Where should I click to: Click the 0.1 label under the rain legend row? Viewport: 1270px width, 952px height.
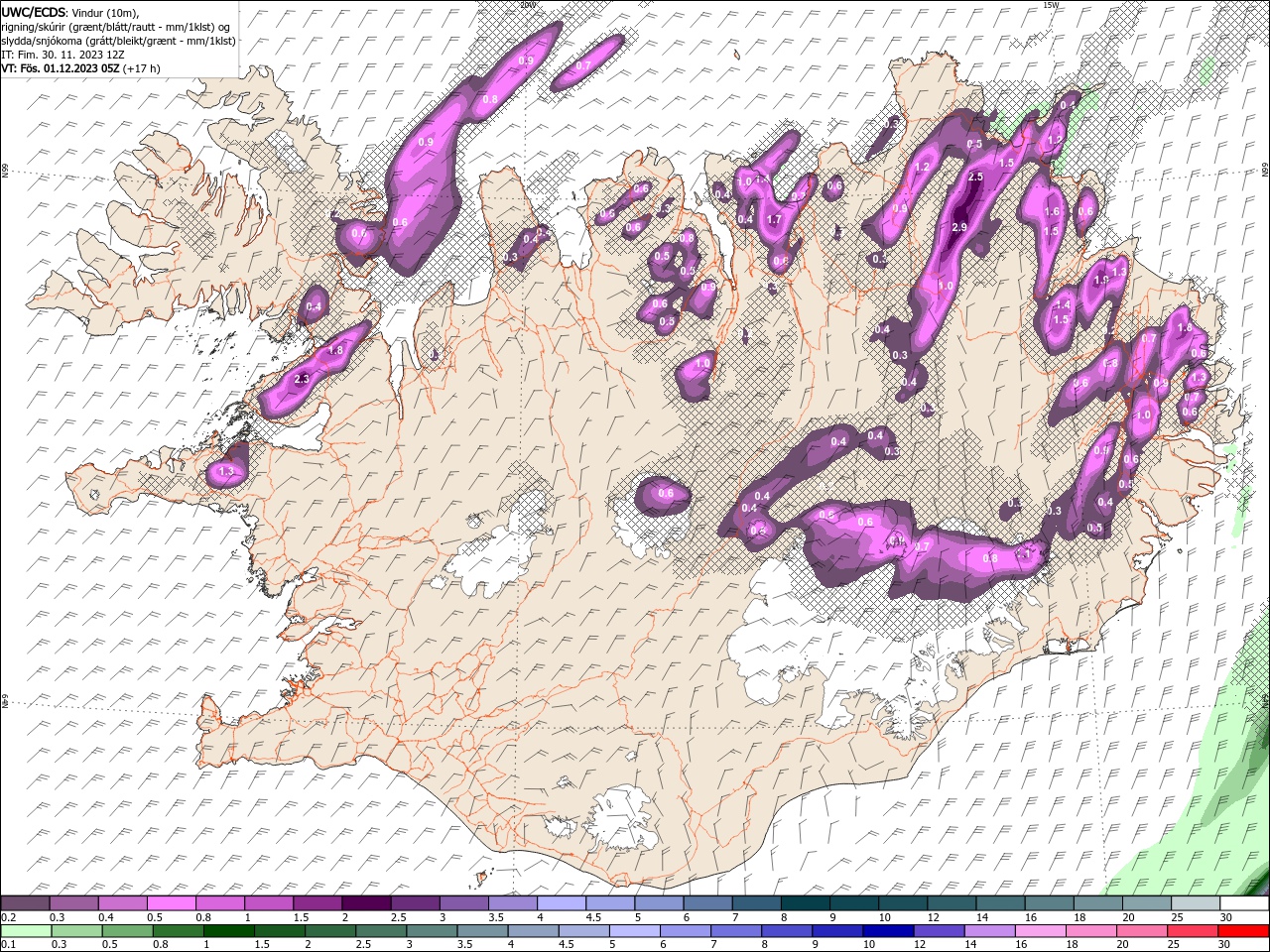(x=9, y=945)
